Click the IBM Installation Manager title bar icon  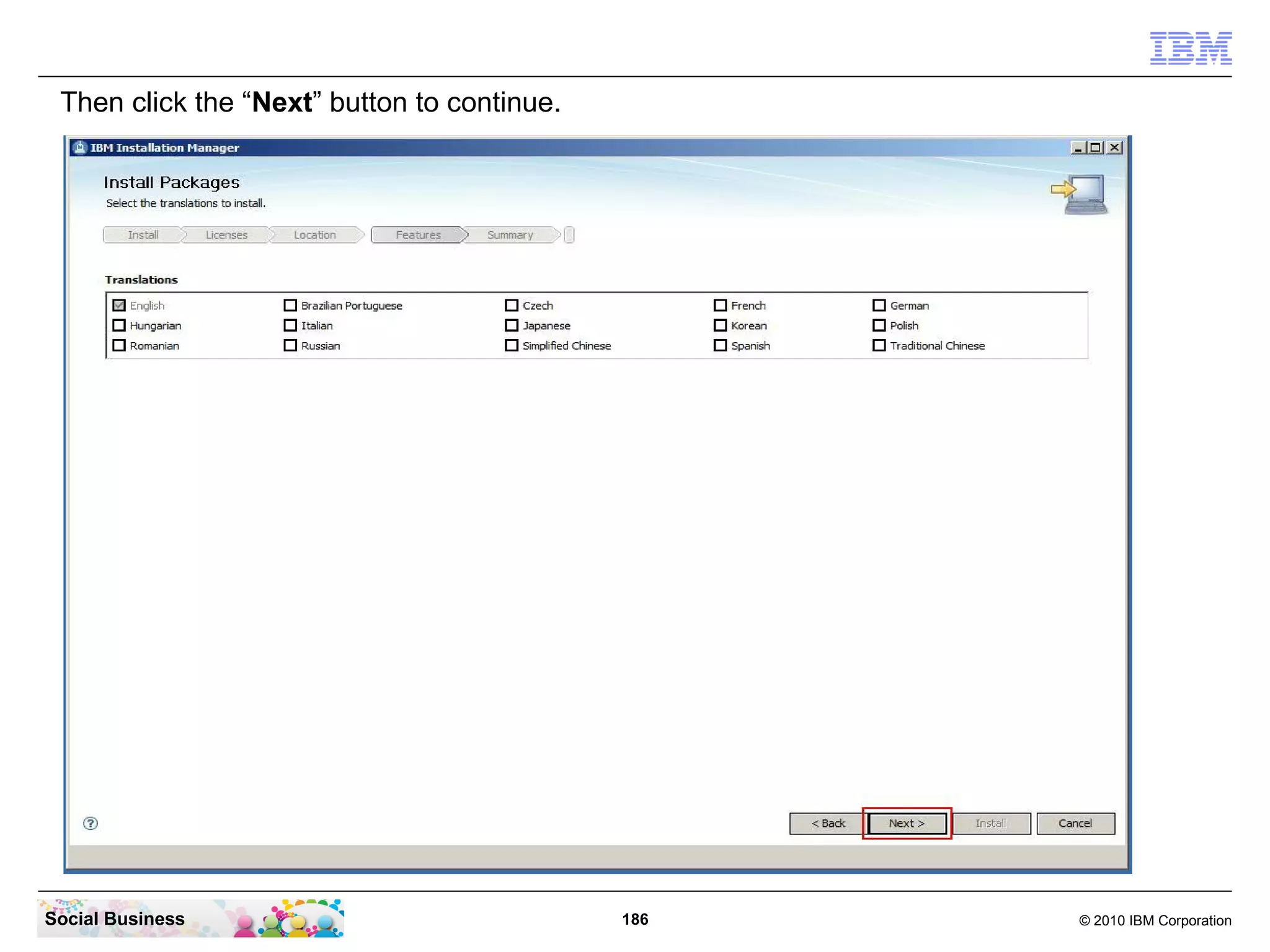80,148
